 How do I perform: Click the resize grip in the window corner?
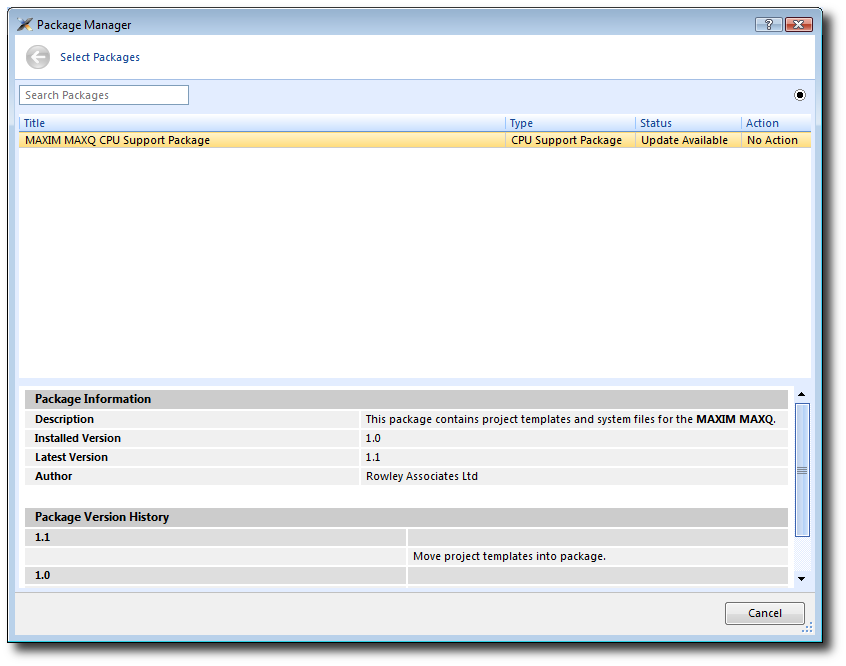807,627
